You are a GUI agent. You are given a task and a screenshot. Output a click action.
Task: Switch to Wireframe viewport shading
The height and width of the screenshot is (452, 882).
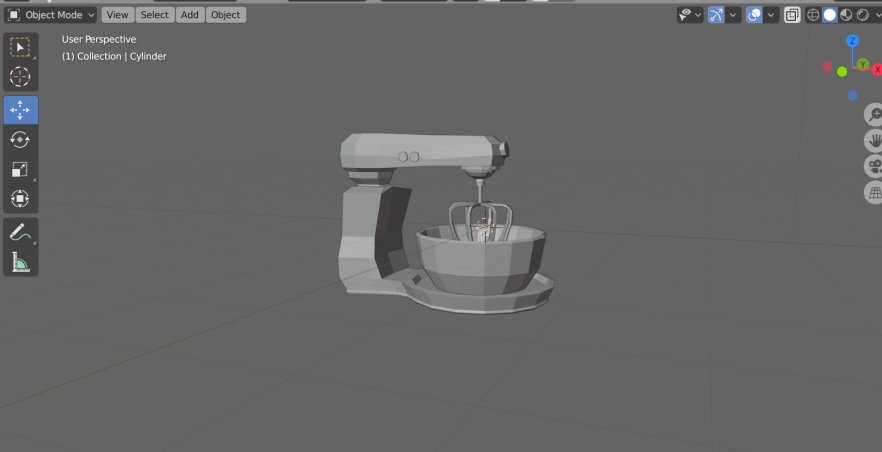pyautogui.click(x=813, y=15)
